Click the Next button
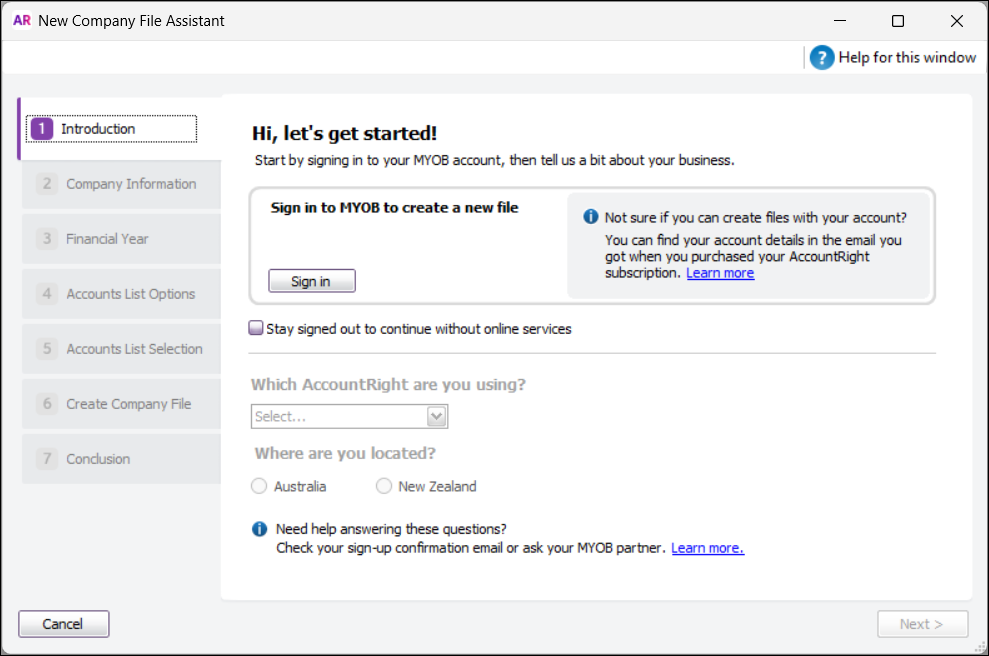Viewport: 989px width, 656px height. click(x=922, y=623)
